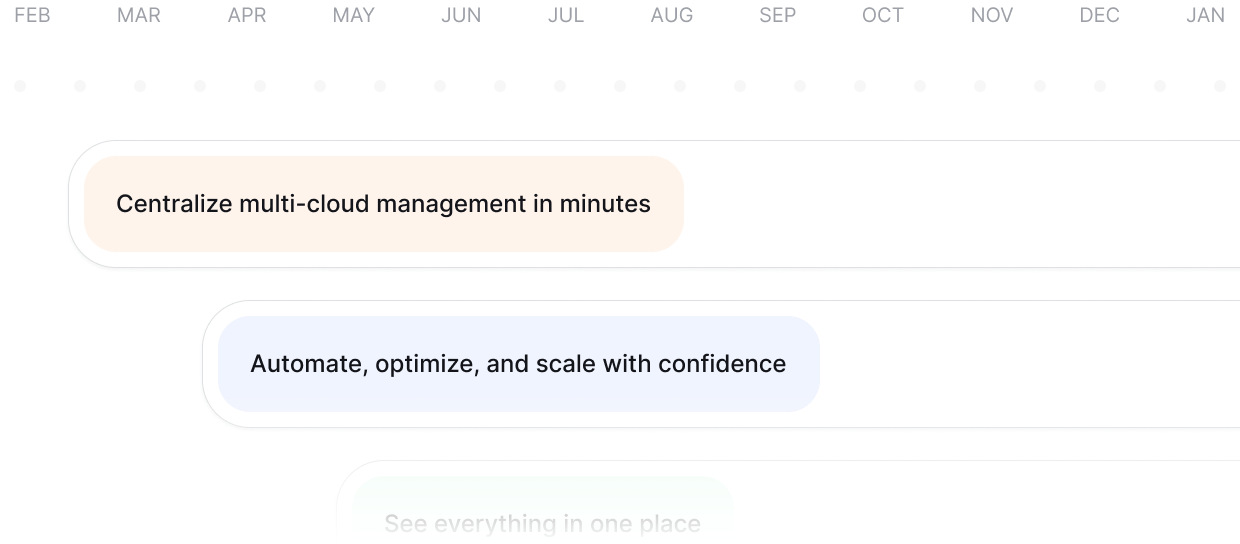Click the timeline dot beneath MAR label

[140, 86]
